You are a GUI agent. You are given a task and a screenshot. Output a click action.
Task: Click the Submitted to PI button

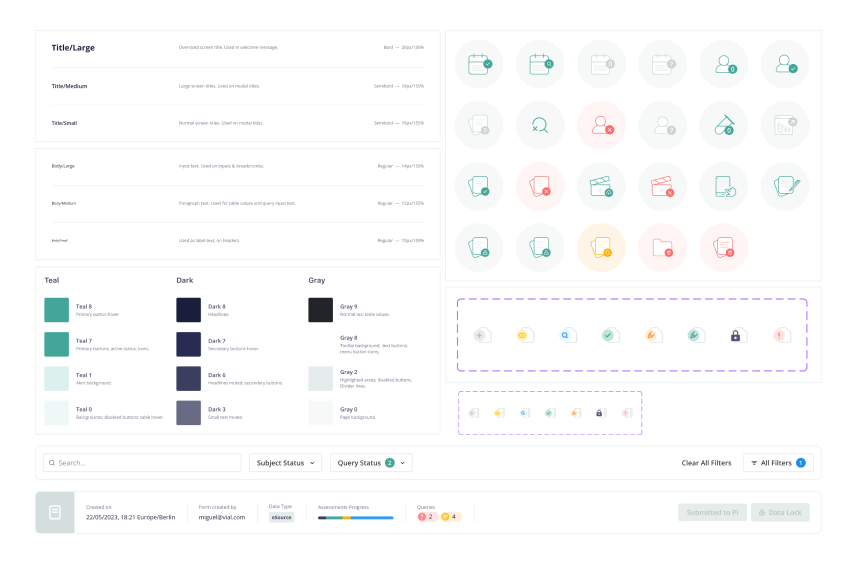coord(711,512)
